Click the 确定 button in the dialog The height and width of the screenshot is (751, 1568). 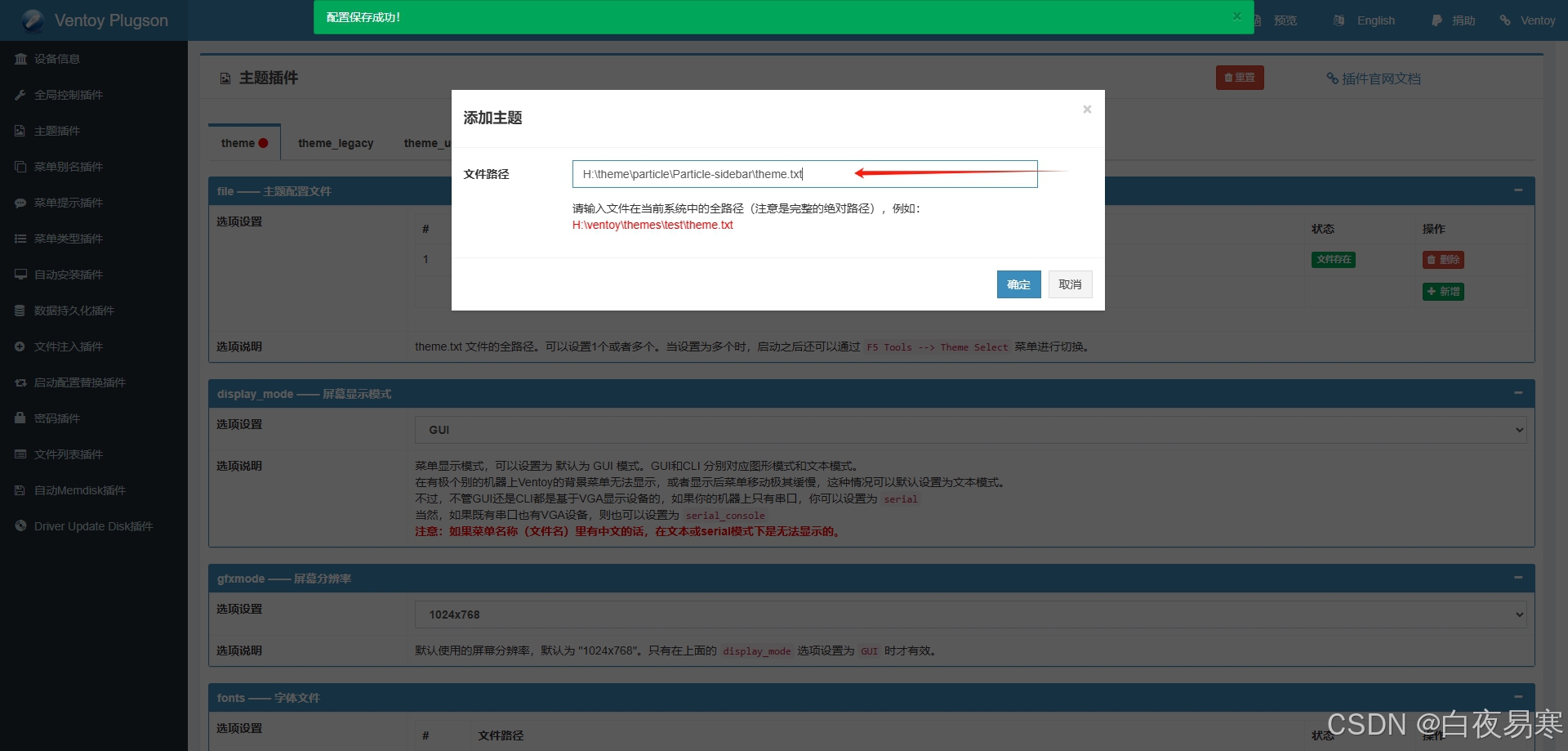click(x=1018, y=284)
